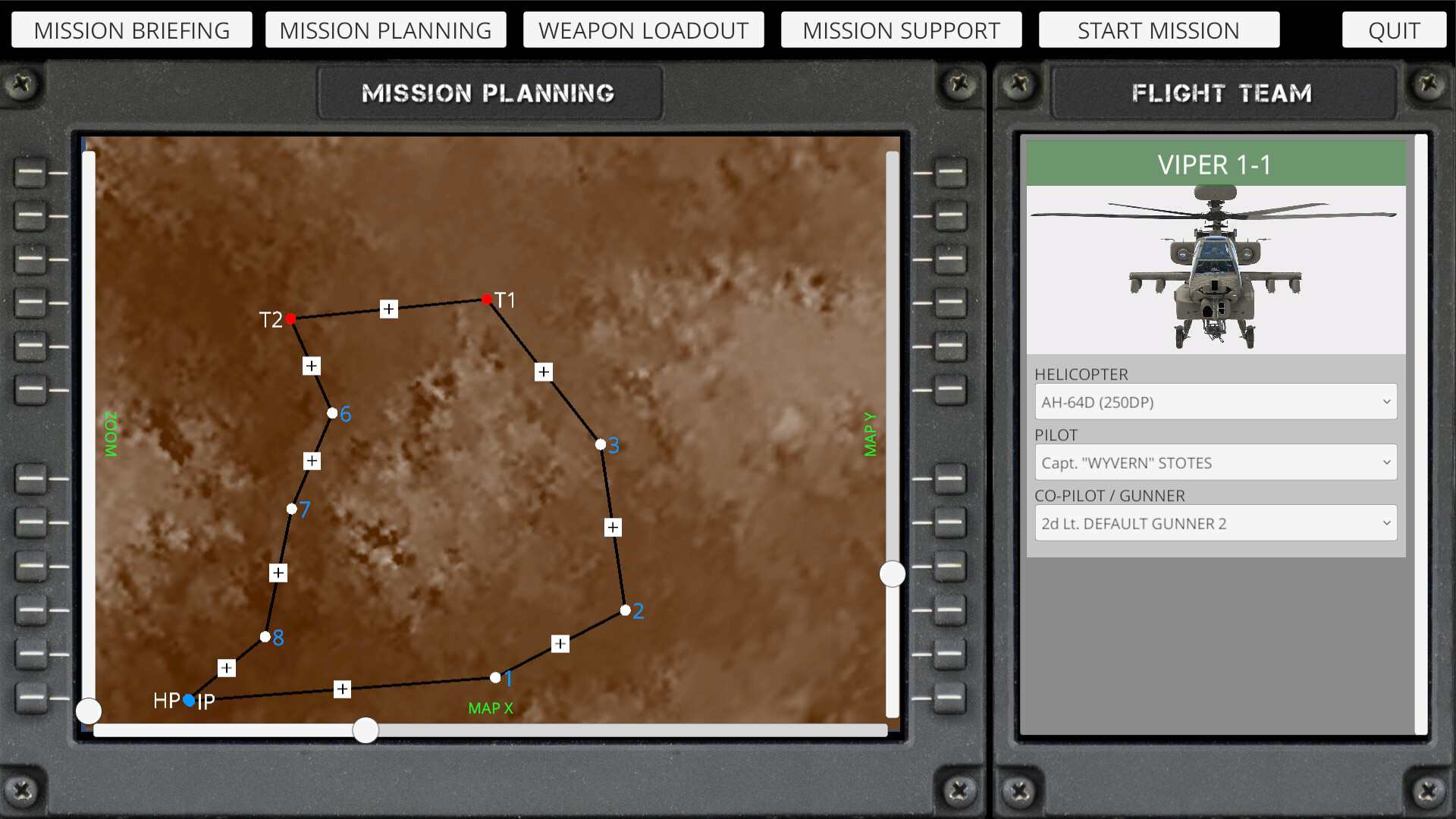
Task: Select waypoint 3 on the route
Action: point(599,444)
